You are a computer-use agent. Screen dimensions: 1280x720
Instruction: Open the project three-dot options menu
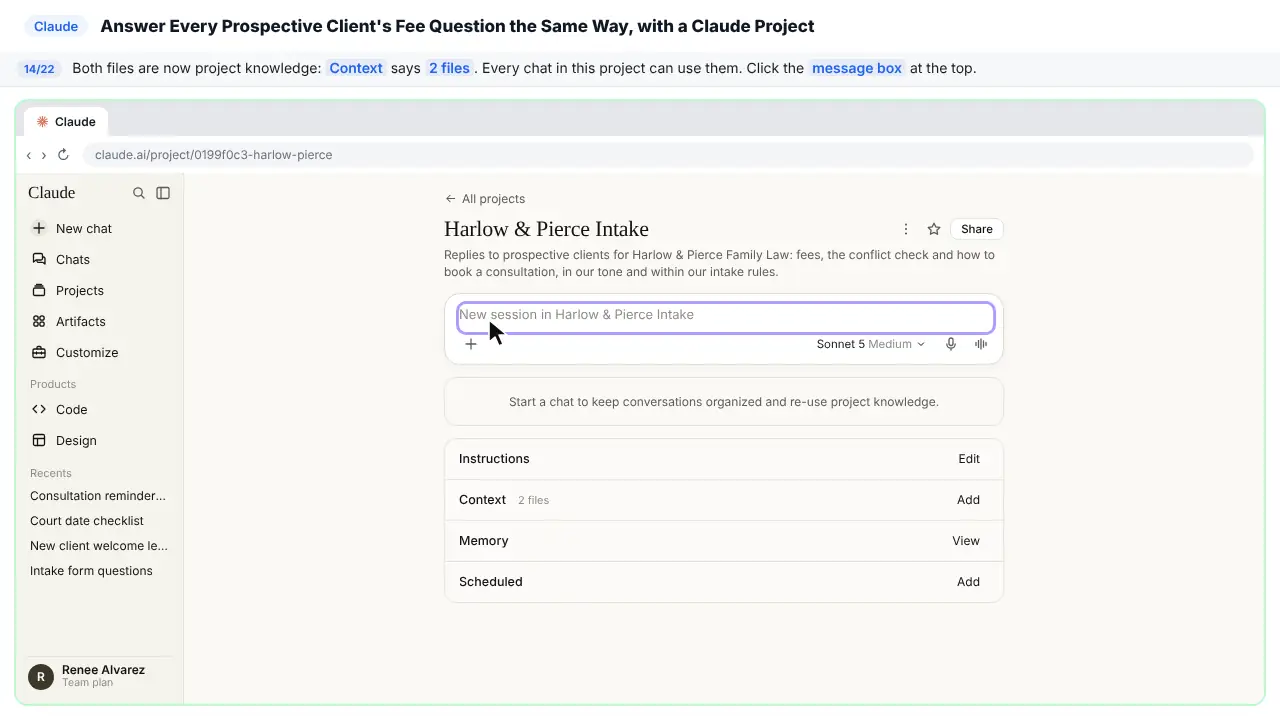[x=906, y=229]
